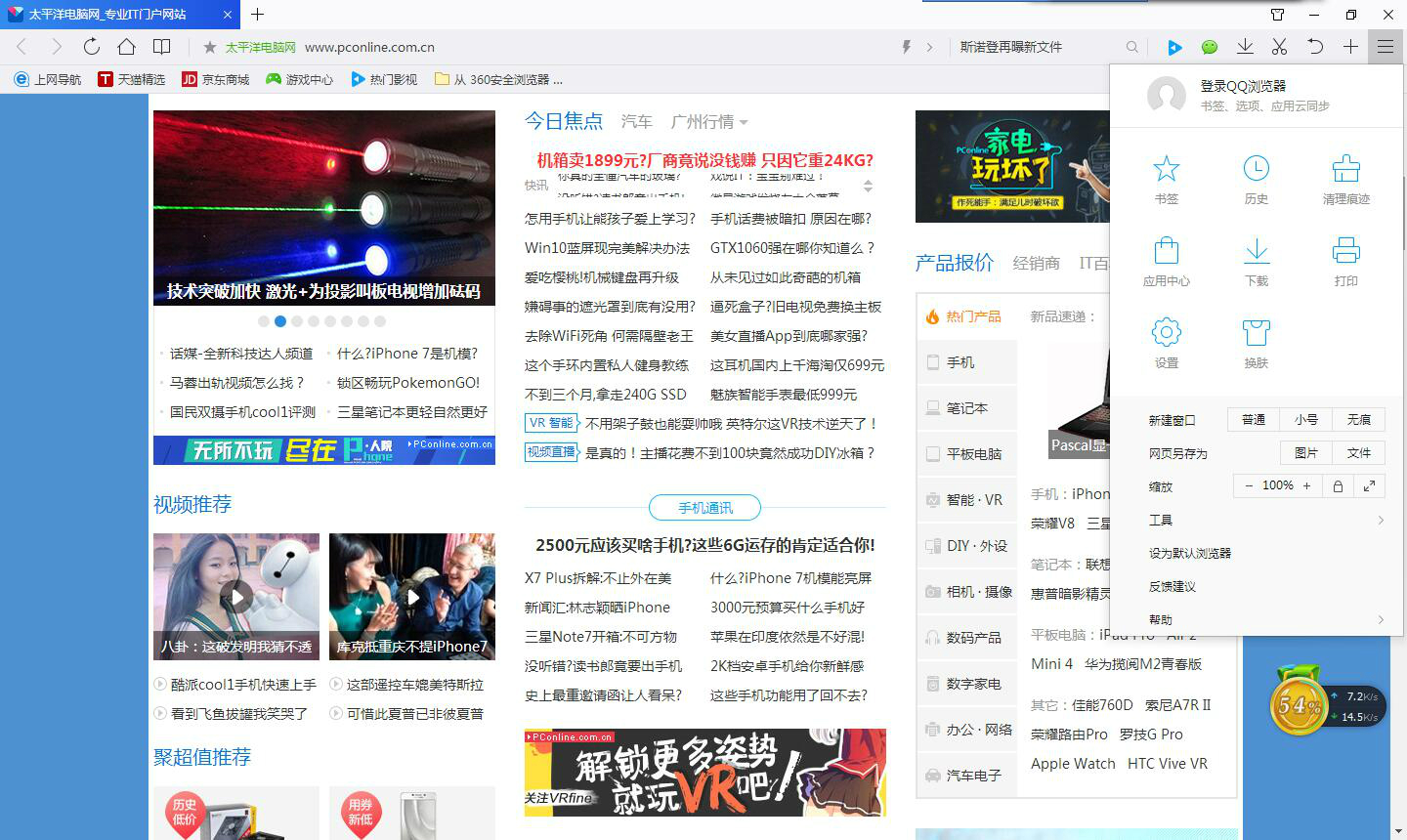The width and height of the screenshot is (1407, 840).
Task: Close the 太平洋电脑网 tab
Action: point(226,15)
